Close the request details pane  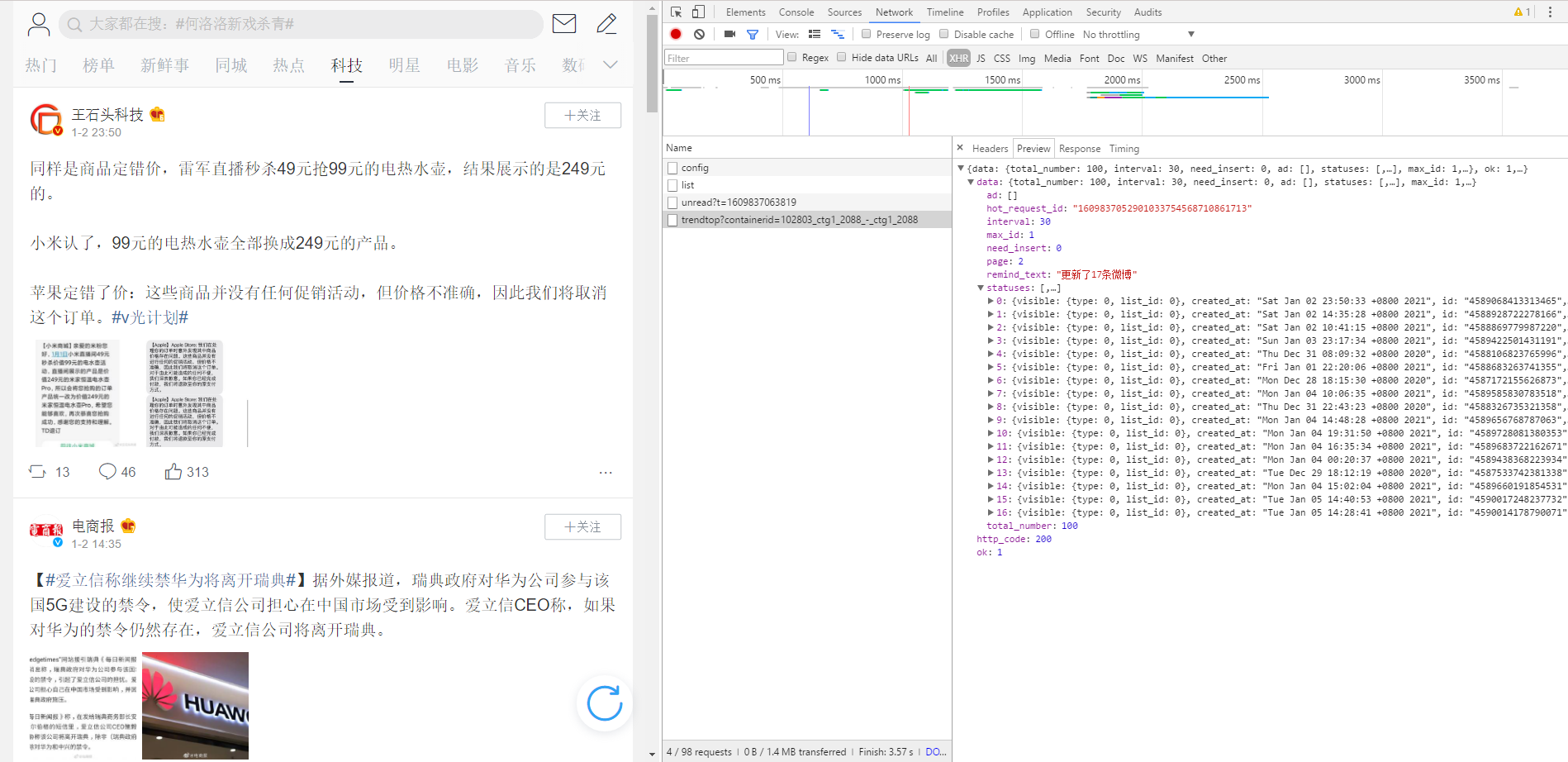960,148
